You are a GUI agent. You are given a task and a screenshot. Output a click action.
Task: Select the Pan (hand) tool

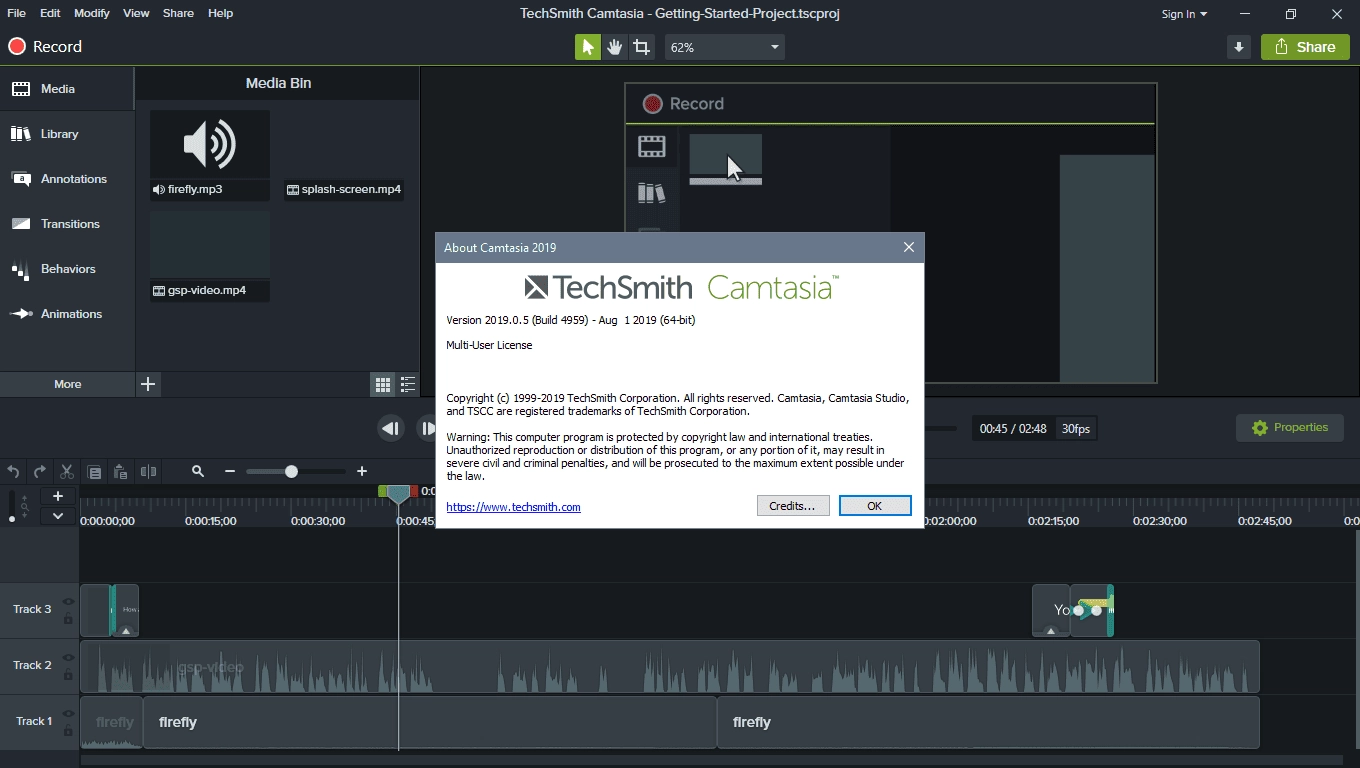[614, 47]
